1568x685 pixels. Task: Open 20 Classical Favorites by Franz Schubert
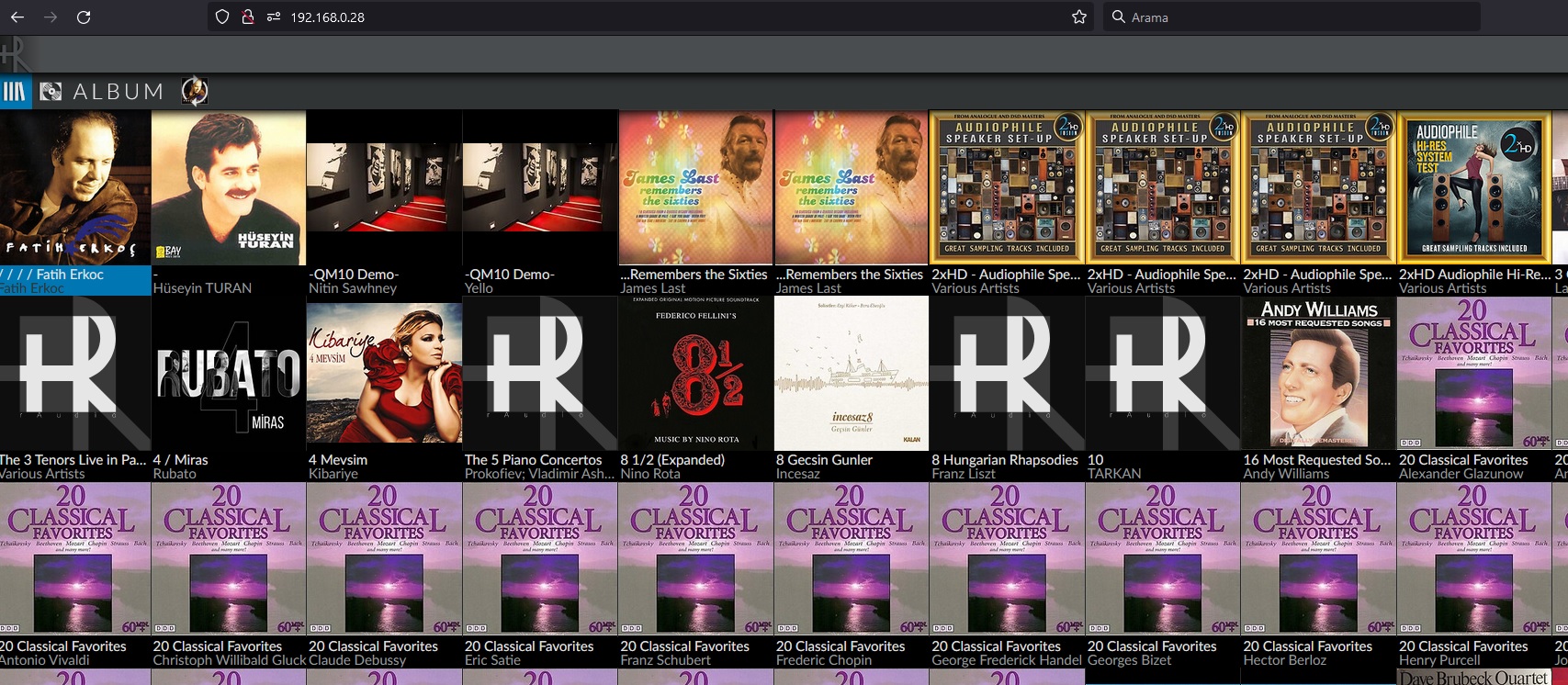(x=696, y=560)
